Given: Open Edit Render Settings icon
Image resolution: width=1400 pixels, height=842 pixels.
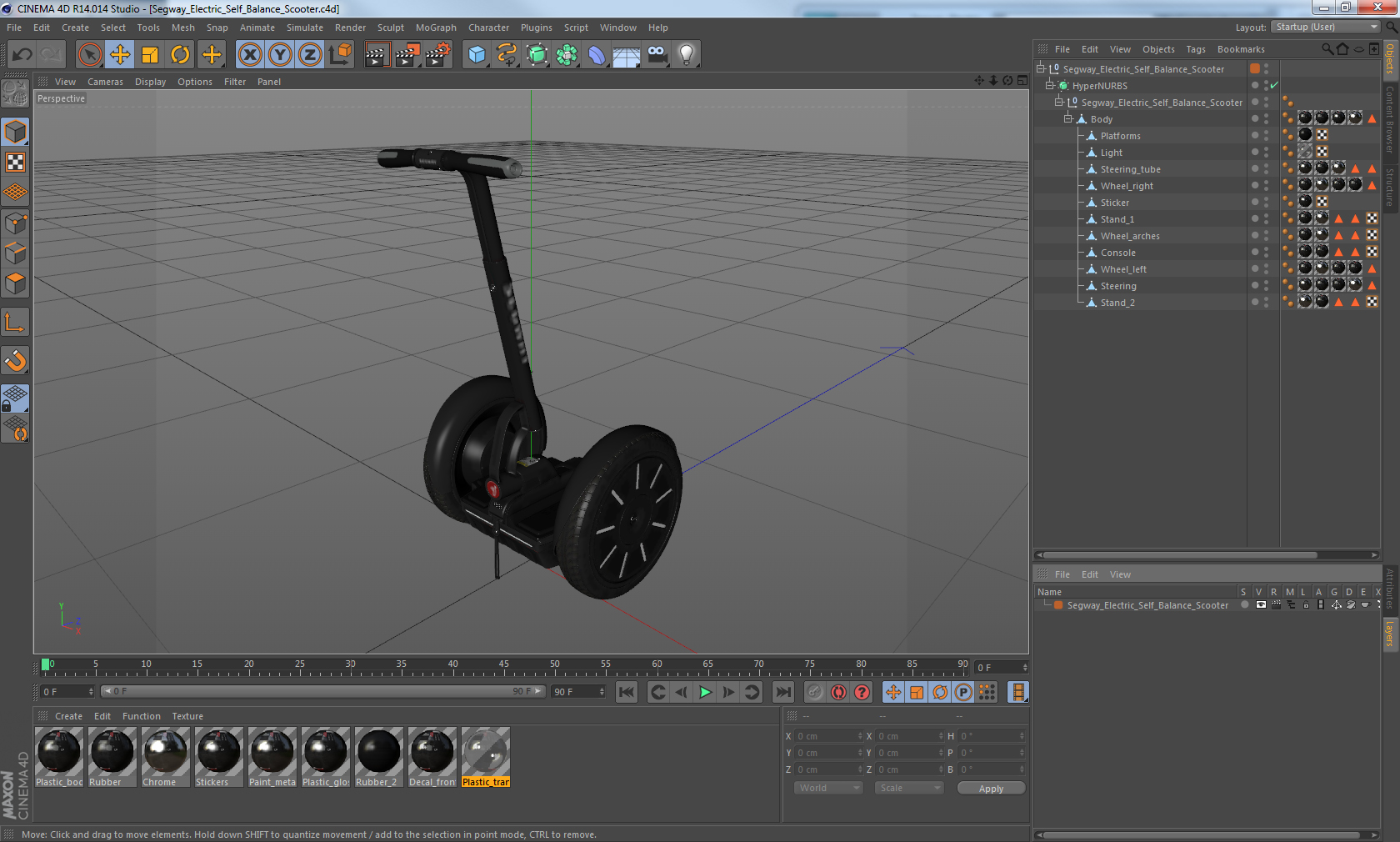Looking at the screenshot, I should (437, 55).
